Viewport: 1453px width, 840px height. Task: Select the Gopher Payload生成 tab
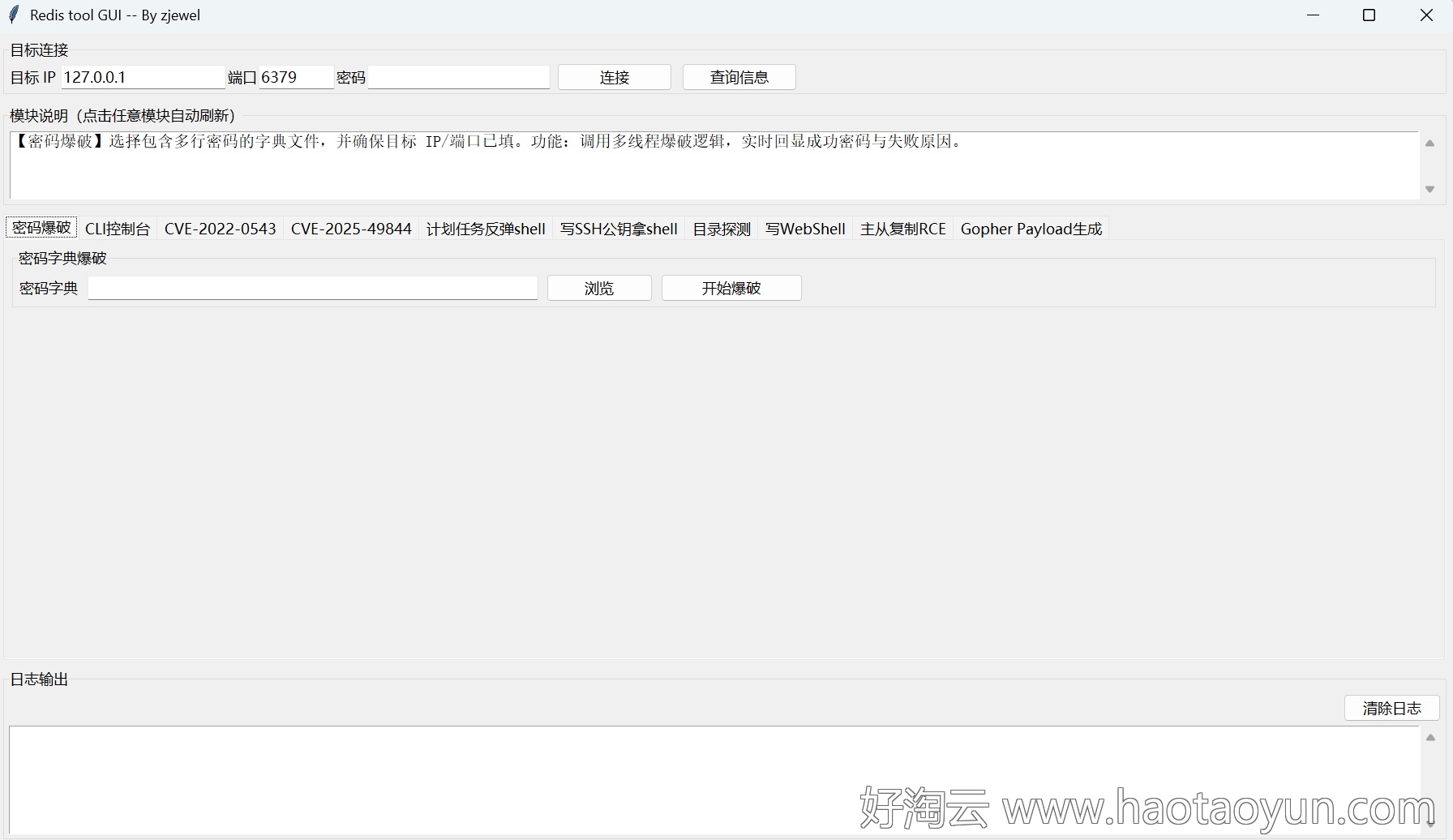coord(1031,229)
